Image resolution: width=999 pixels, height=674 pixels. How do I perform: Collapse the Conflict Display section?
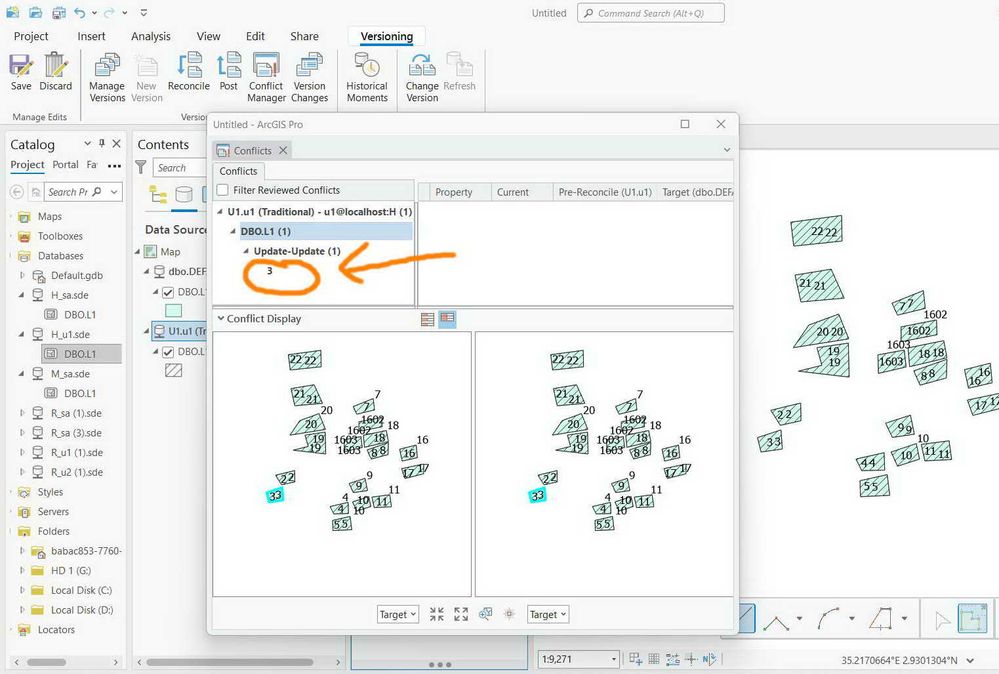point(220,318)
